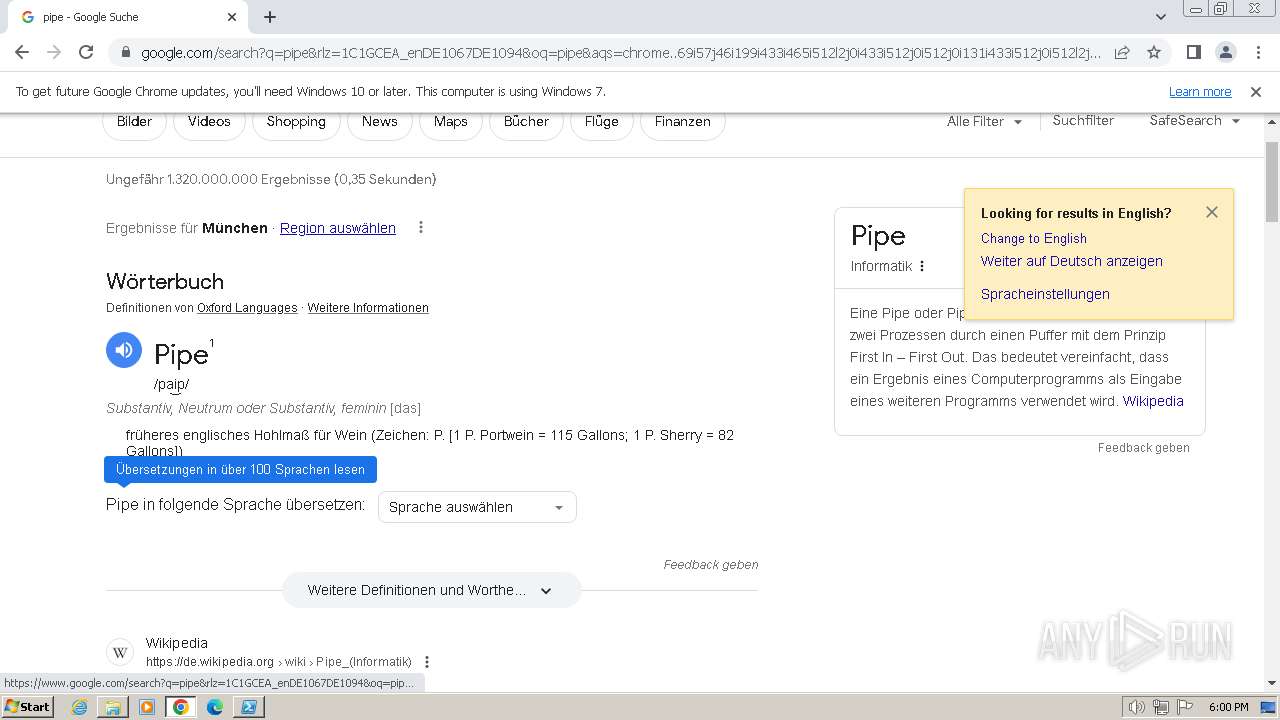Click the Learn more link
1280x720 pixels.
(x=1200, y=91)
